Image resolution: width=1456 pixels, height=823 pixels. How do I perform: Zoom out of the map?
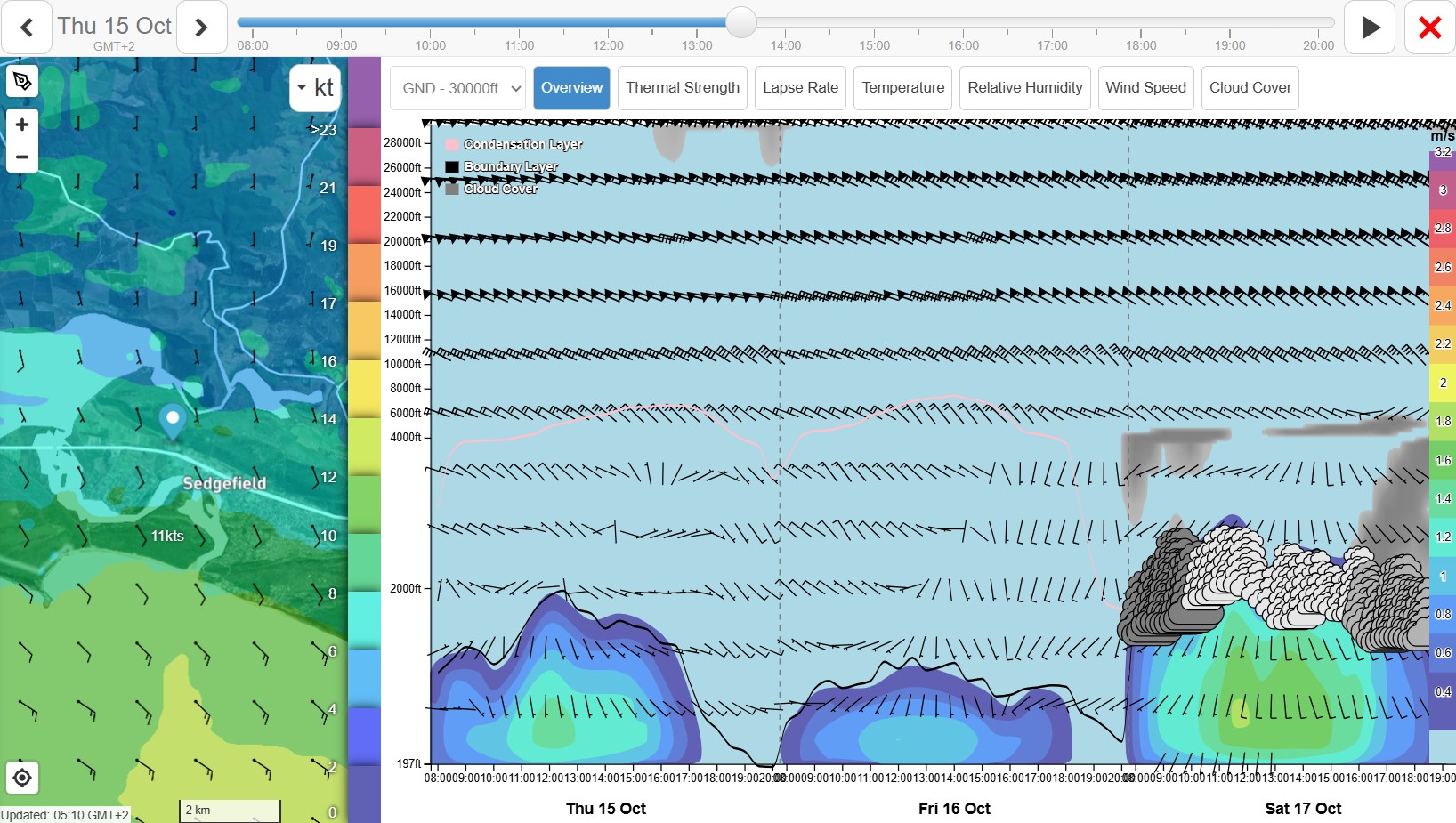point(22,157)
